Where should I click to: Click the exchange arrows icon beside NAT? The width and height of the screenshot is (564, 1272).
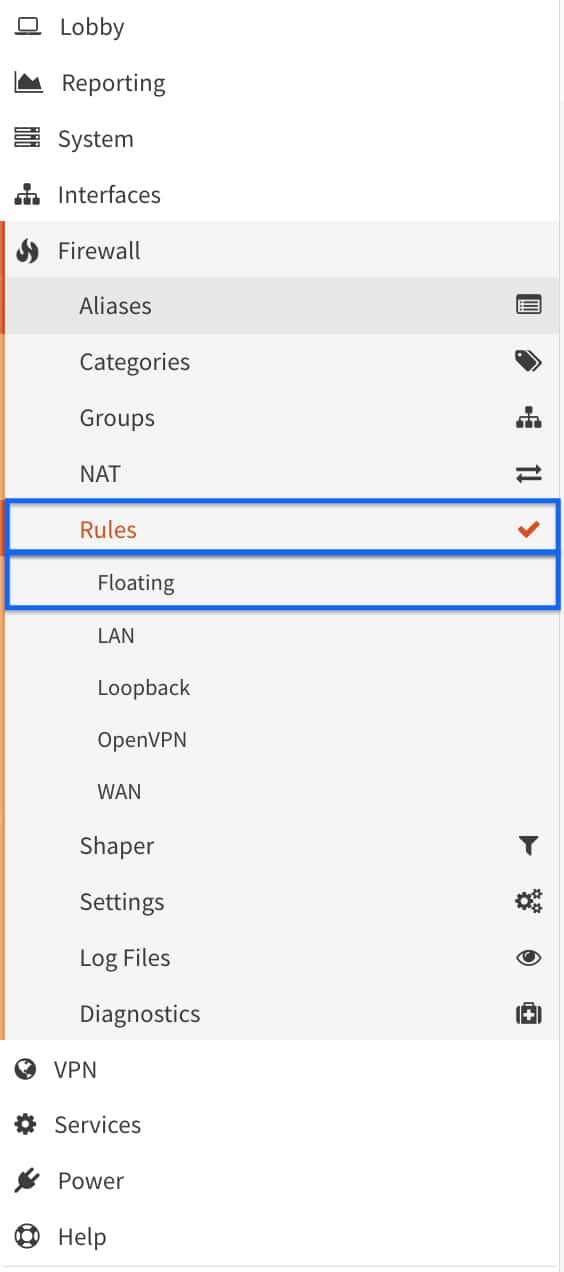tap(528, 474)
